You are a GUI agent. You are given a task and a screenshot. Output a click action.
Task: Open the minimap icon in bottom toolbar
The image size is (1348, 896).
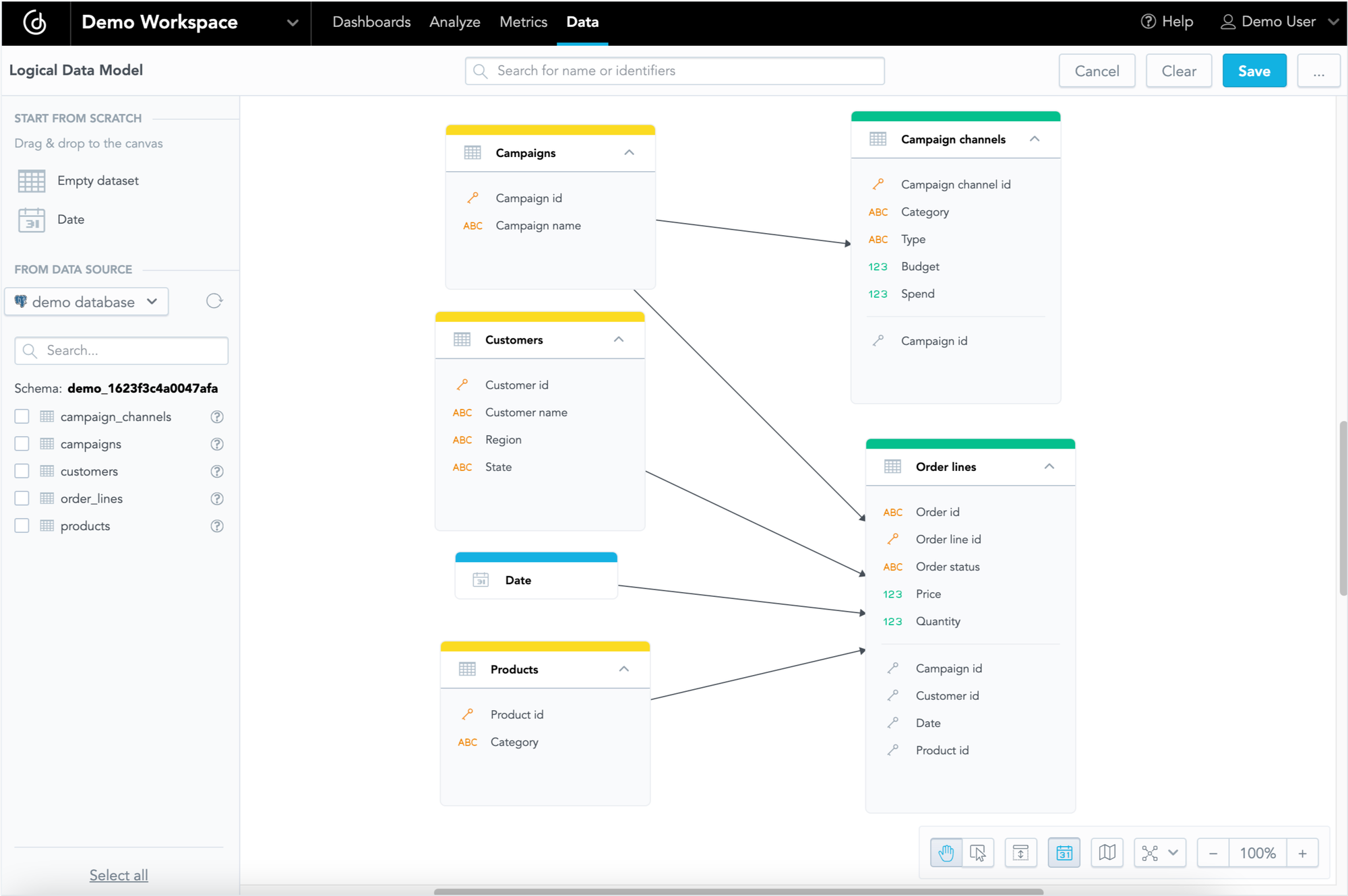point(1107,852)
